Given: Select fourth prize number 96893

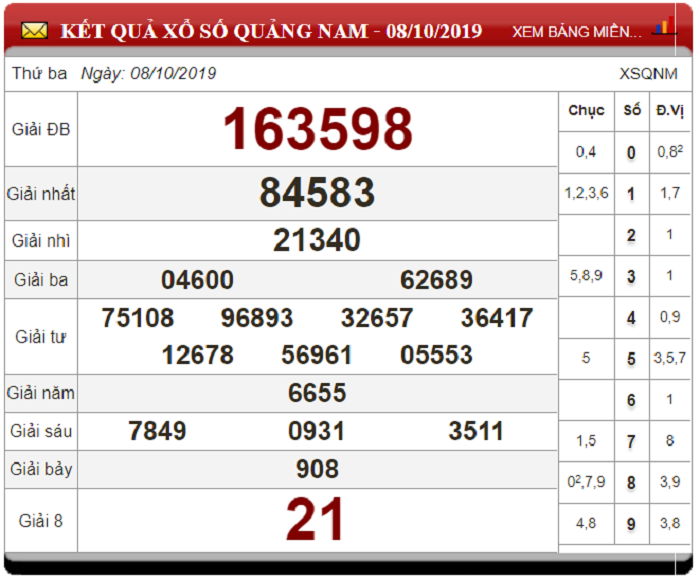Looking at the screenshot, I should [257, 318].
